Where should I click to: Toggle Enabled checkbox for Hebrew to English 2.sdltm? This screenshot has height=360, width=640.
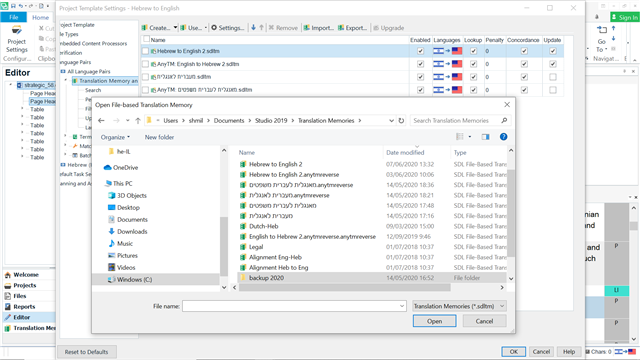420,51
